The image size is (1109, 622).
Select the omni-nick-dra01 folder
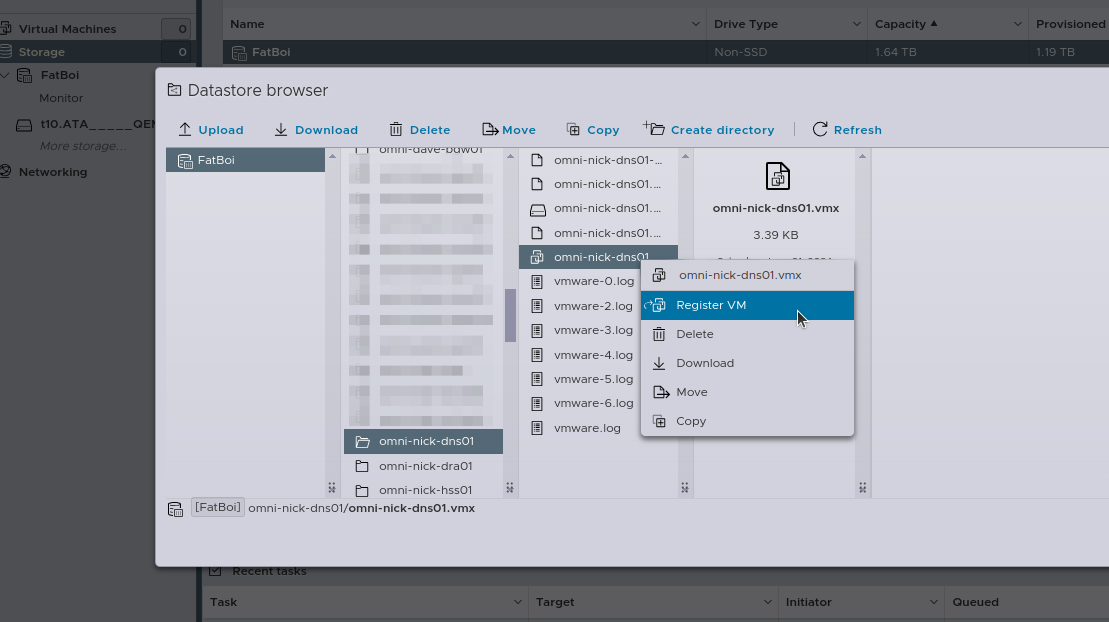425,466
